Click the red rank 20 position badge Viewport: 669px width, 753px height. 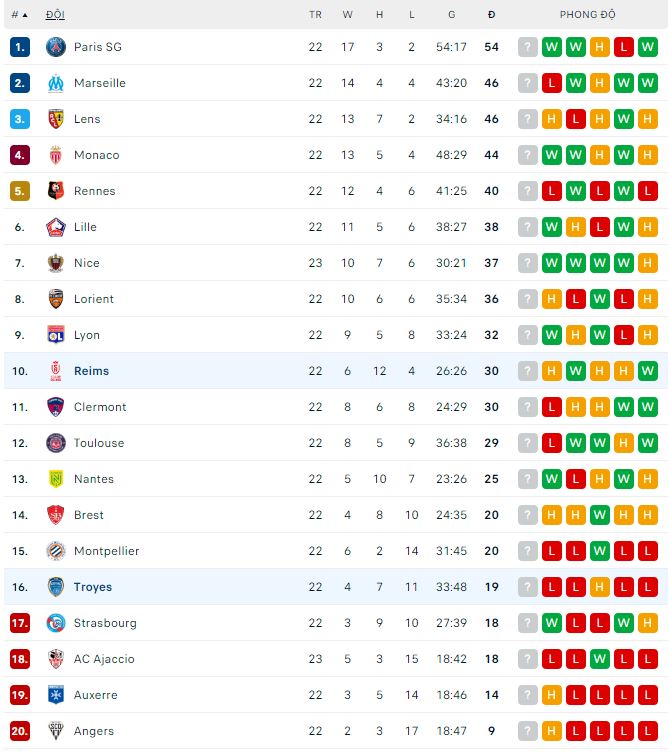click(x=20, y=731)
